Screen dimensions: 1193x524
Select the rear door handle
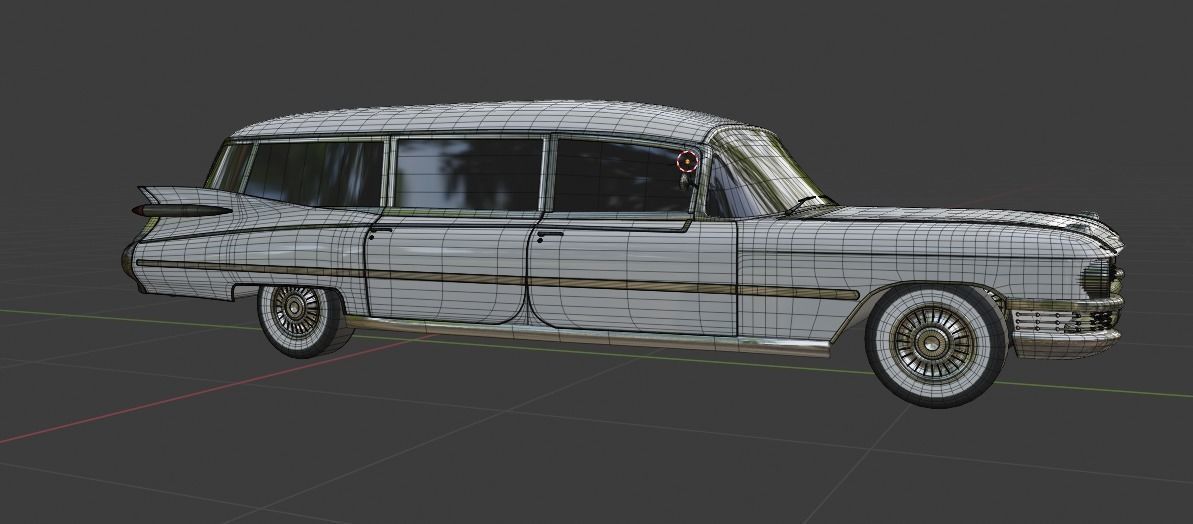click(381, 229)
